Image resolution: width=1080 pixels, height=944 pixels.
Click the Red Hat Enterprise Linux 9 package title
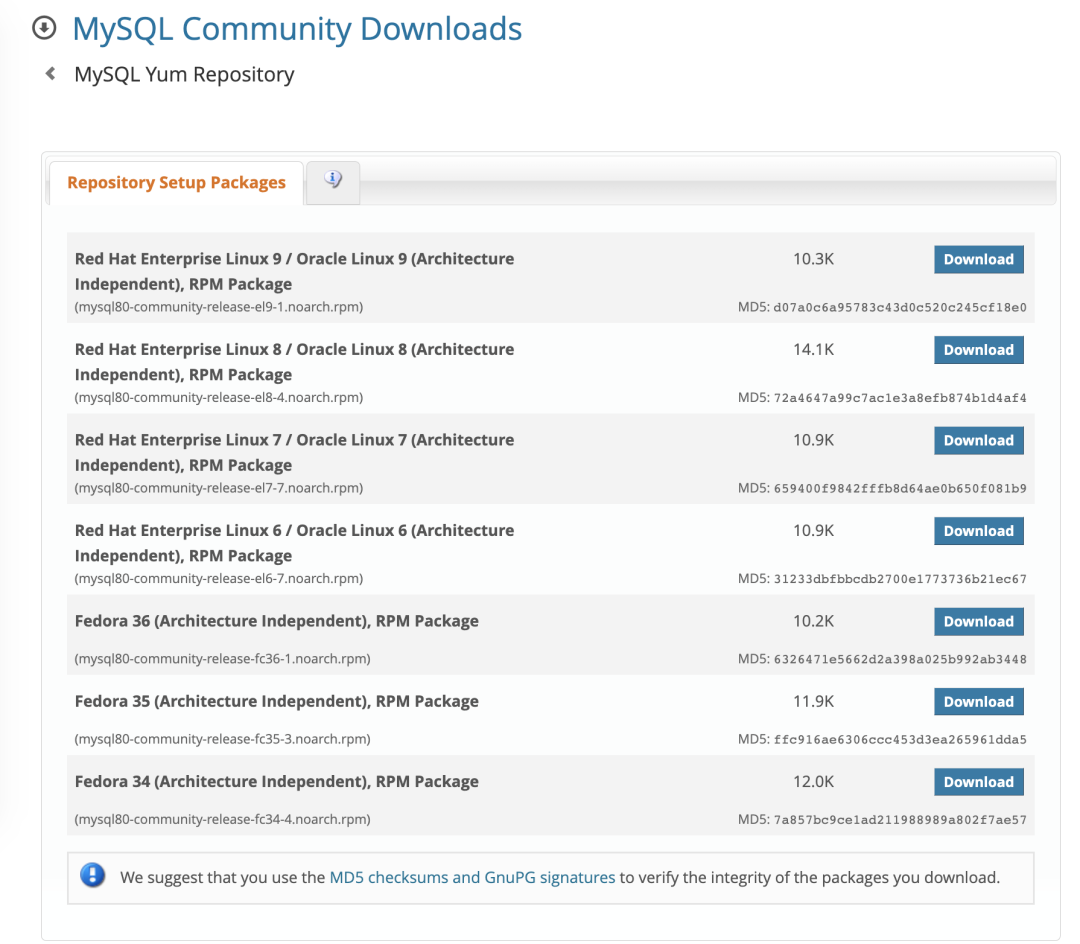[294, 271]
